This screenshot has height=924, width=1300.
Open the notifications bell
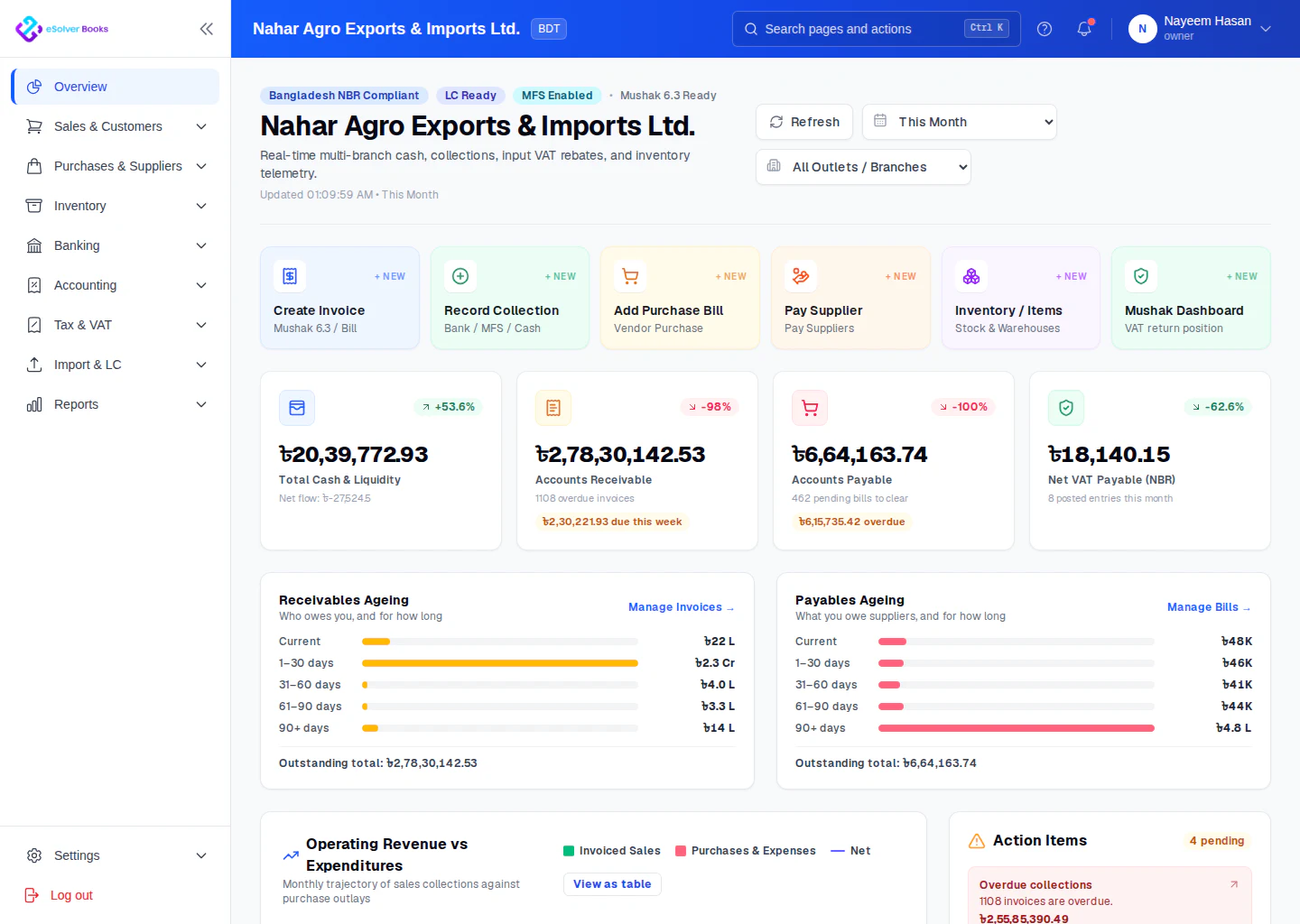(x=1084, y=29)
